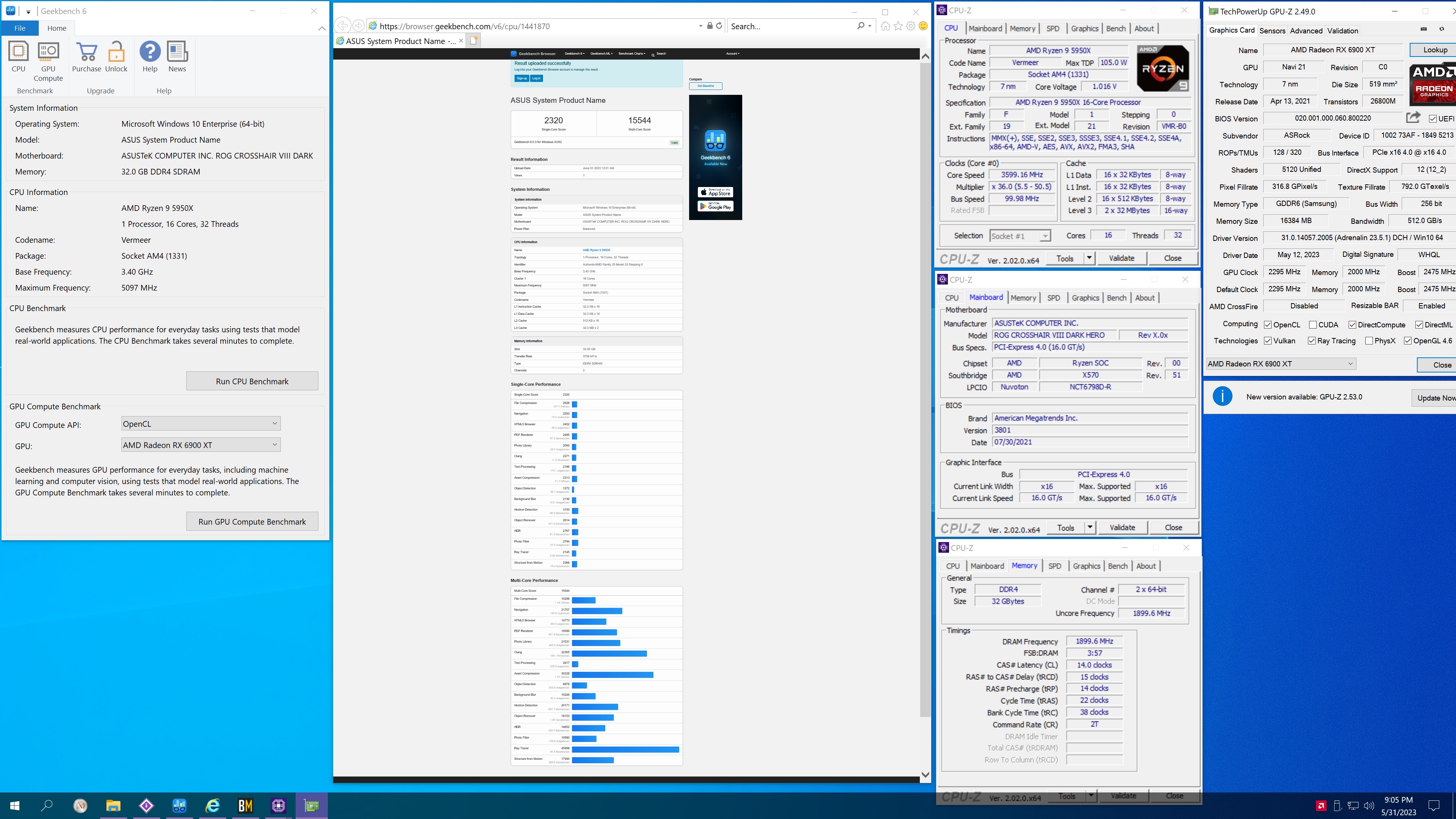Viewport: 1456px width, 819px height.
Task: Click the browser forward arrow
Action: coord(358,25)
